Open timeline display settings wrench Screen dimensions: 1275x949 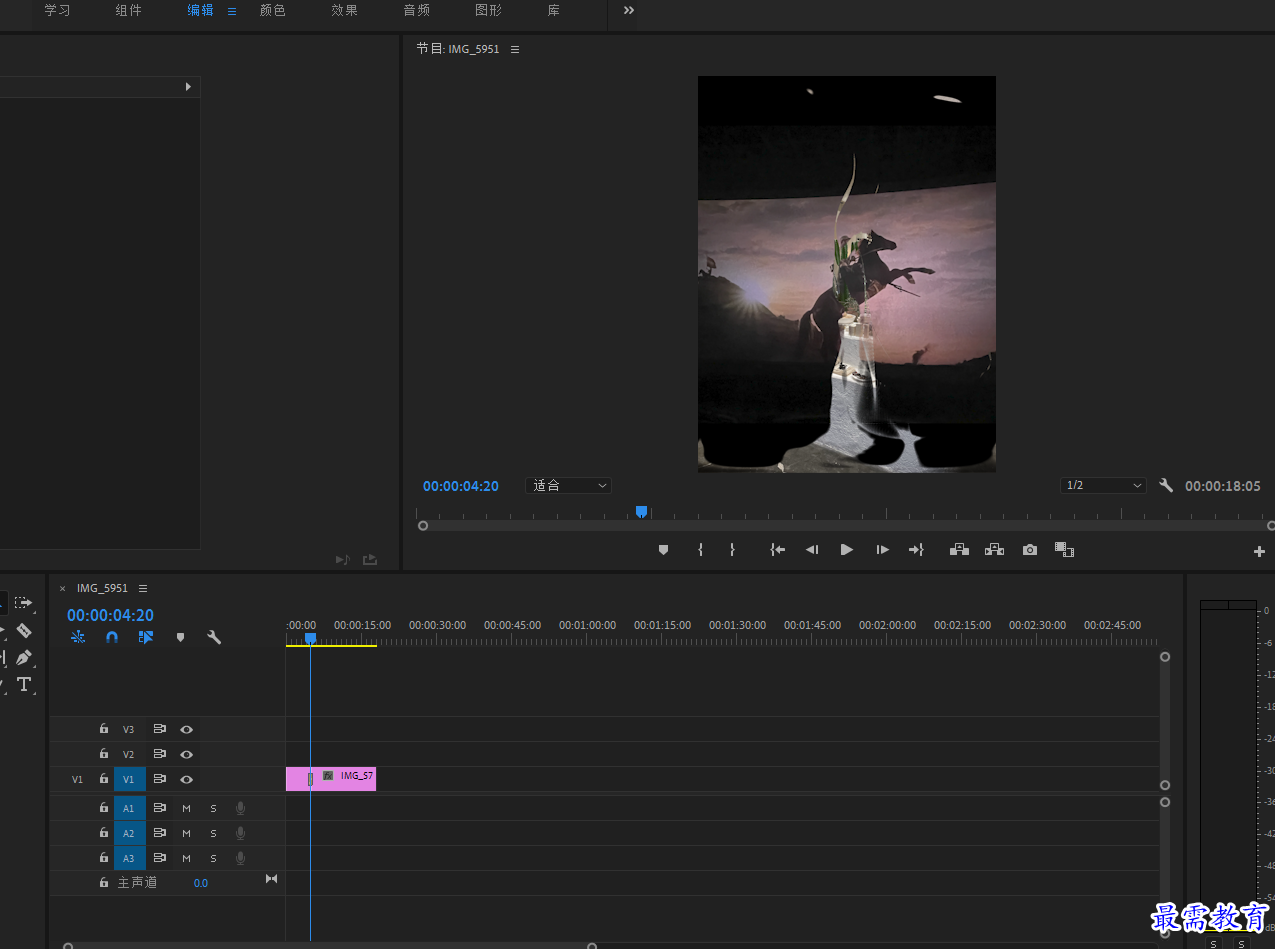click(214, 637)
